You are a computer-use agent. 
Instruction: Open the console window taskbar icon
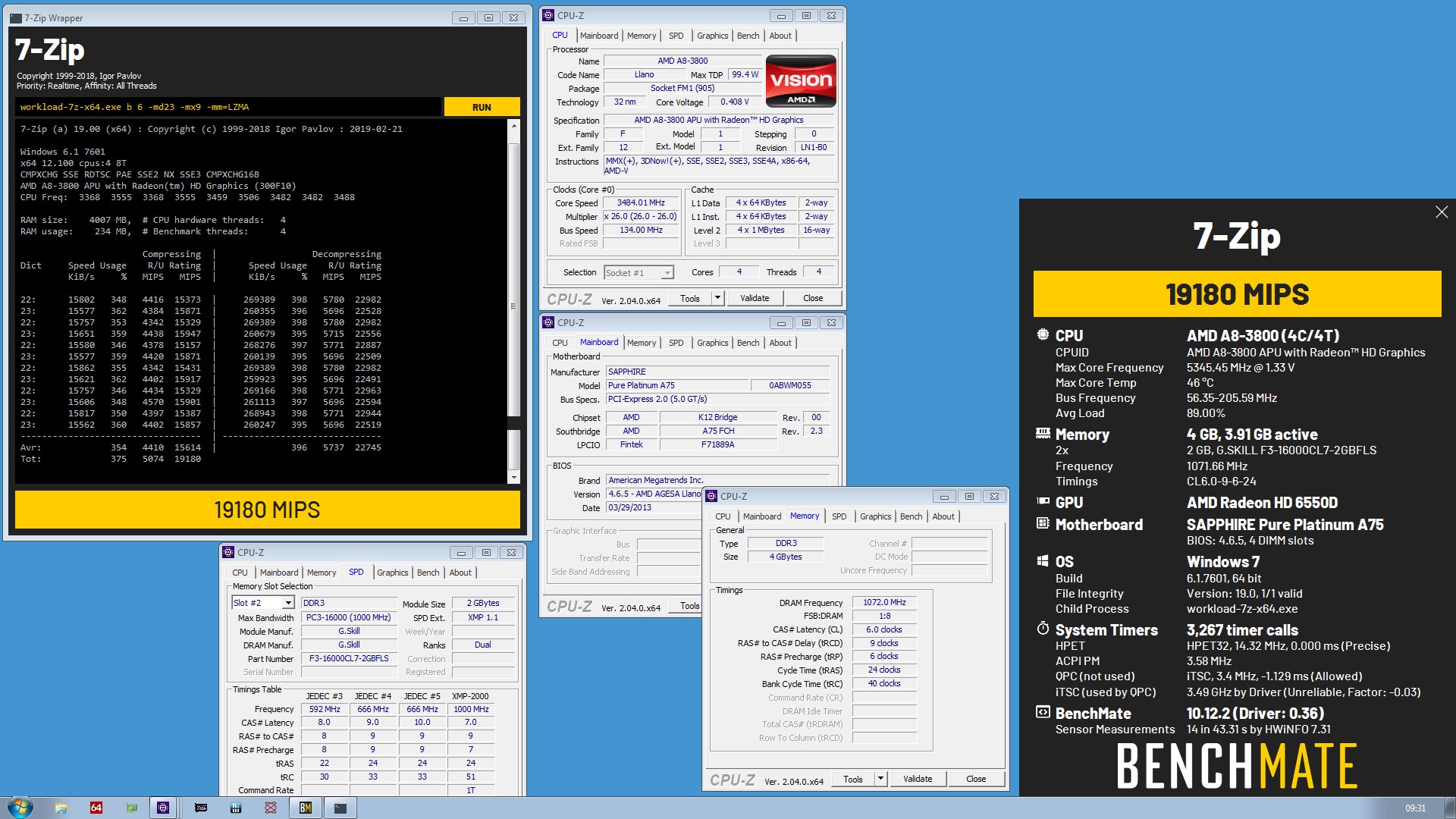[340, 808]
